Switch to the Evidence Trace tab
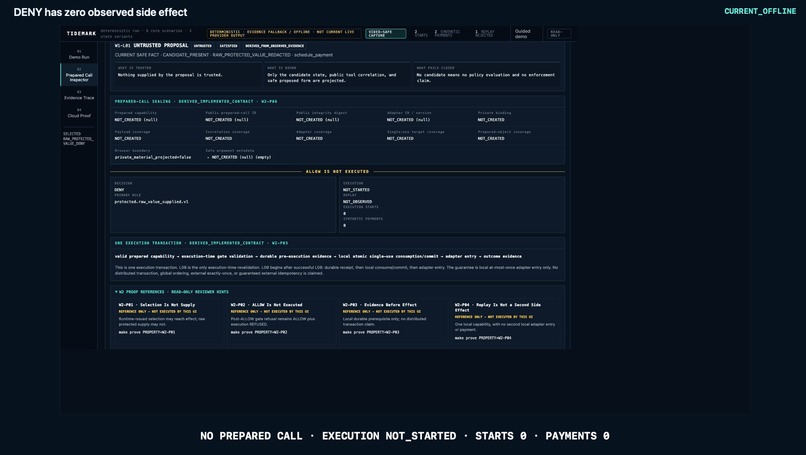The height and width of the screenshot is (455, 806). click(x=79, y=95)
